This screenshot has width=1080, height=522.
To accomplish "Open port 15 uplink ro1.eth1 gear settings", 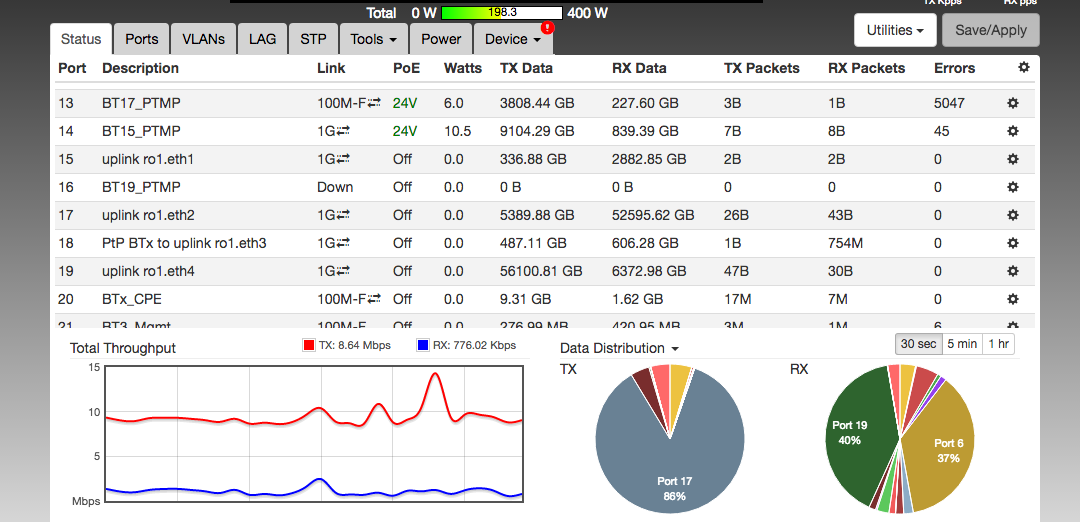I will click(1012, 159).
